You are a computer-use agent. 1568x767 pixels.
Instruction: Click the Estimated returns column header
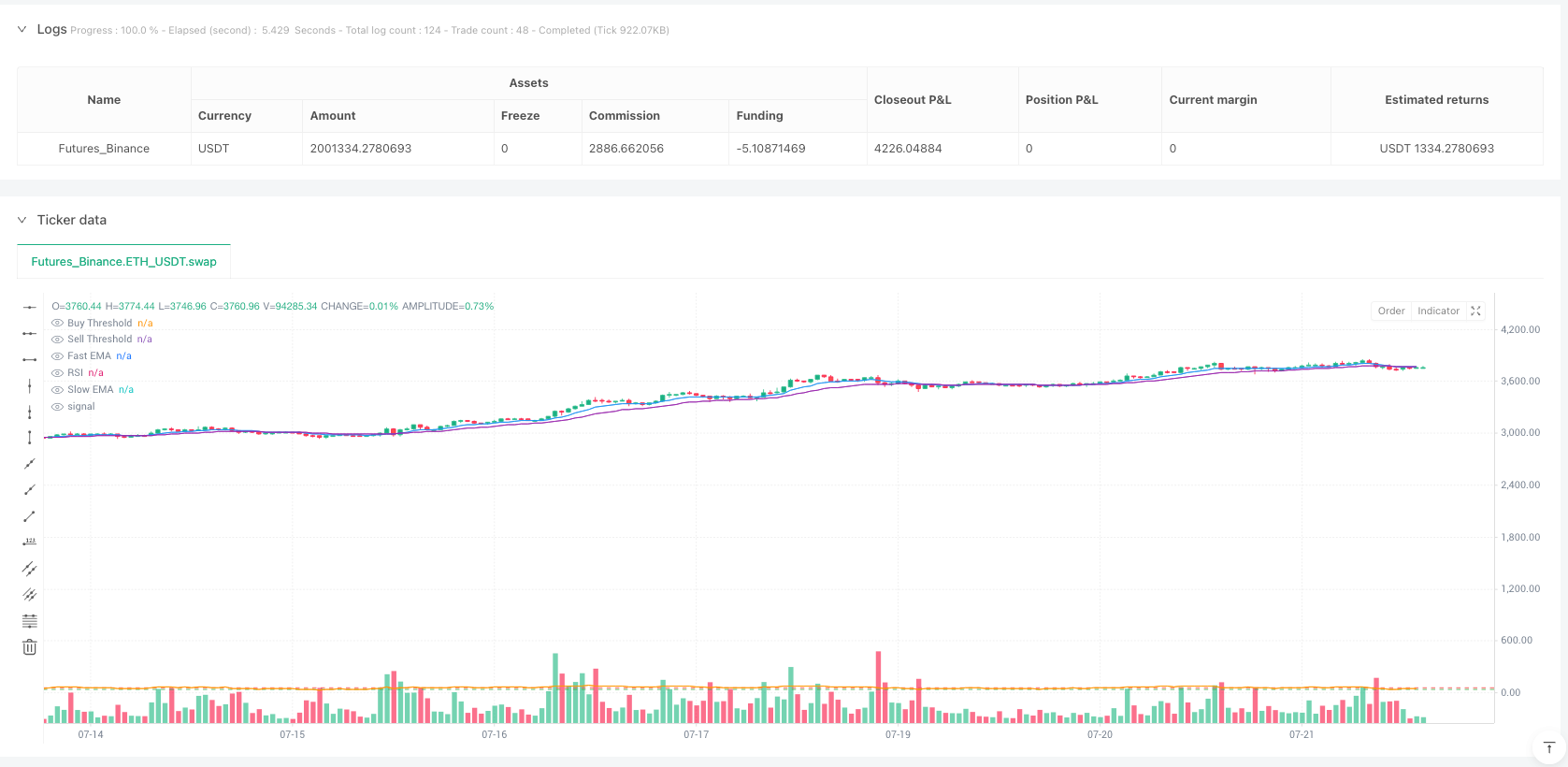tap(1435, 100)
